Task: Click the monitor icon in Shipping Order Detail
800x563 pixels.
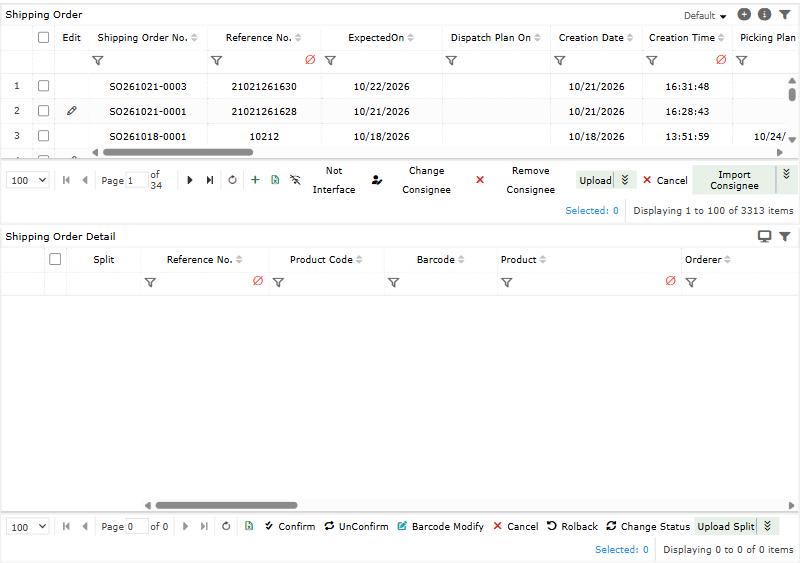Action: click(764, 236)
